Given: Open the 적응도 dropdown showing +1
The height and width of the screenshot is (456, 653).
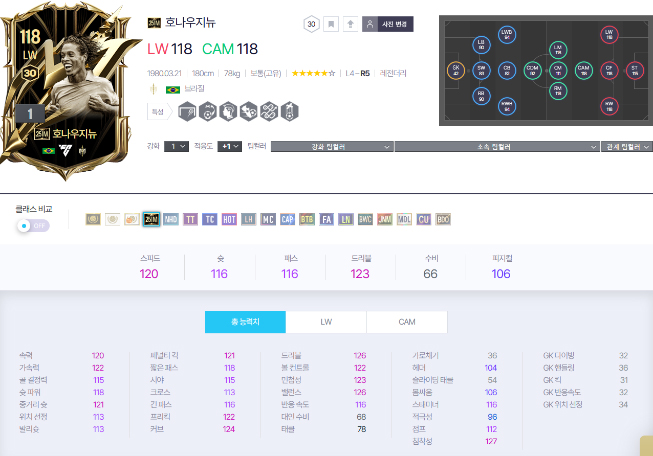Looking at the screenshot, I should click(229, 147).
